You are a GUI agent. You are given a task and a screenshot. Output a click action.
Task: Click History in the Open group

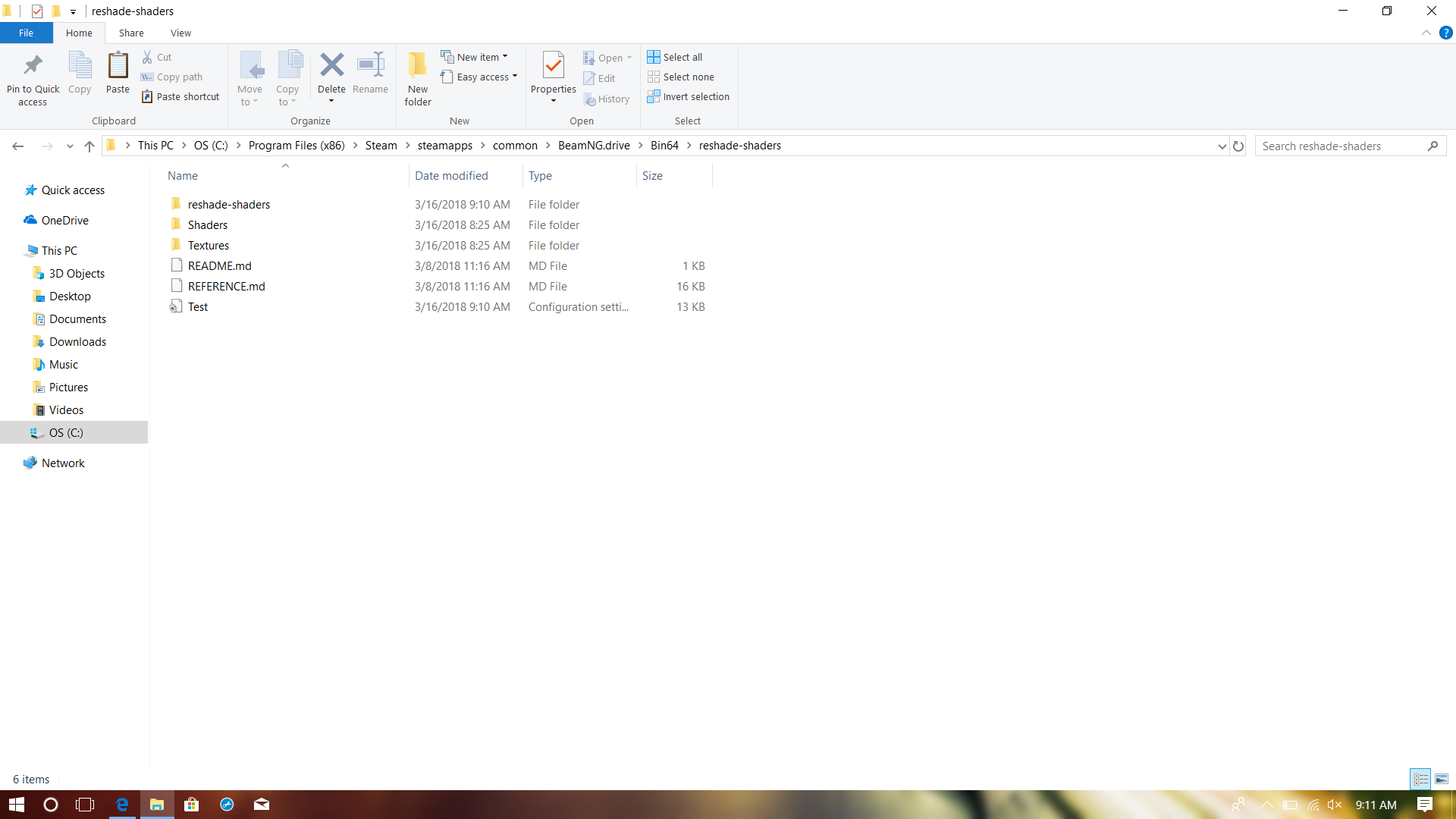[607, 99]
